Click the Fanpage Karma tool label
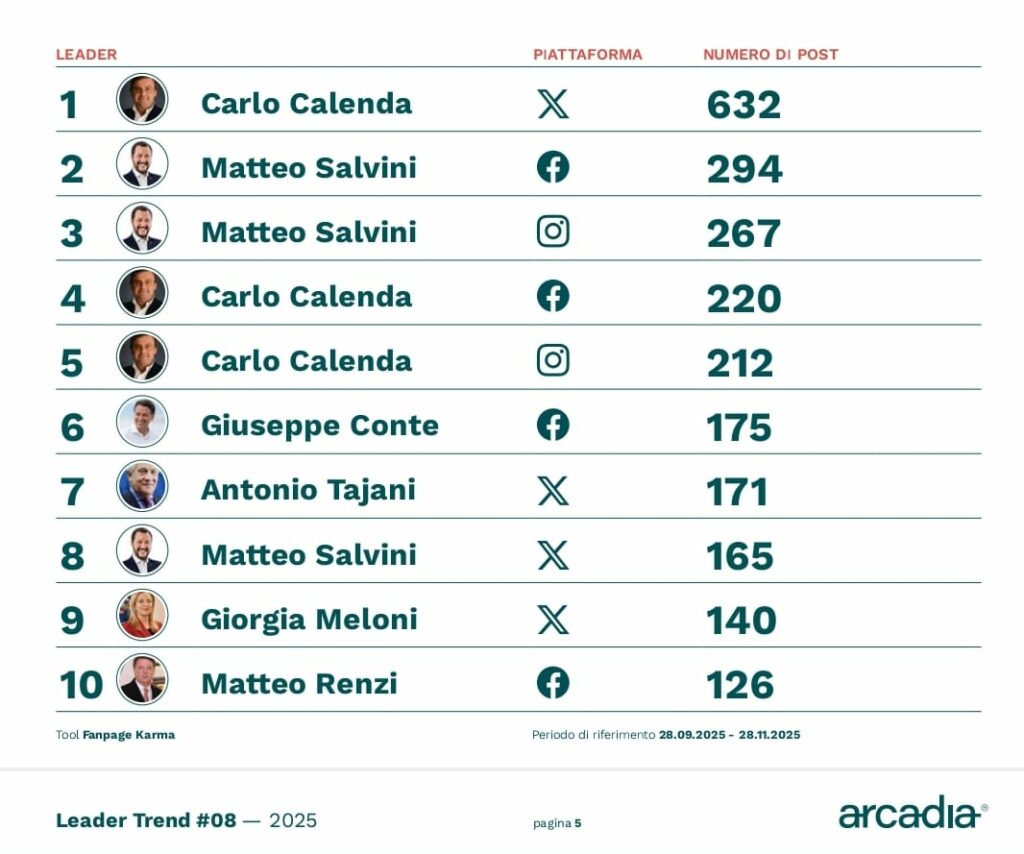 (128, 735)
